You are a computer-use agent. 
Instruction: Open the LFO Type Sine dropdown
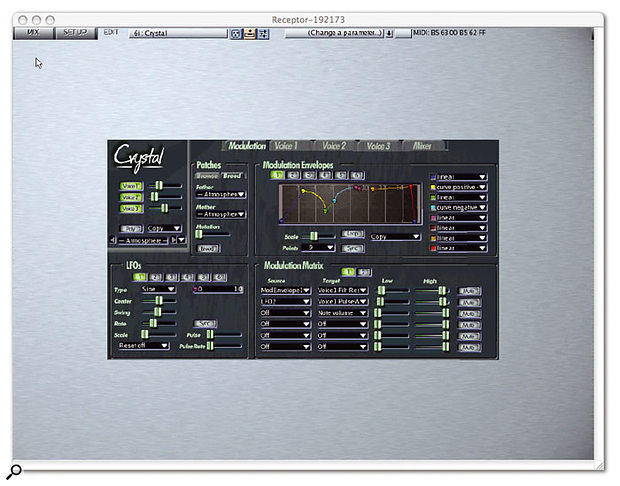158,289
